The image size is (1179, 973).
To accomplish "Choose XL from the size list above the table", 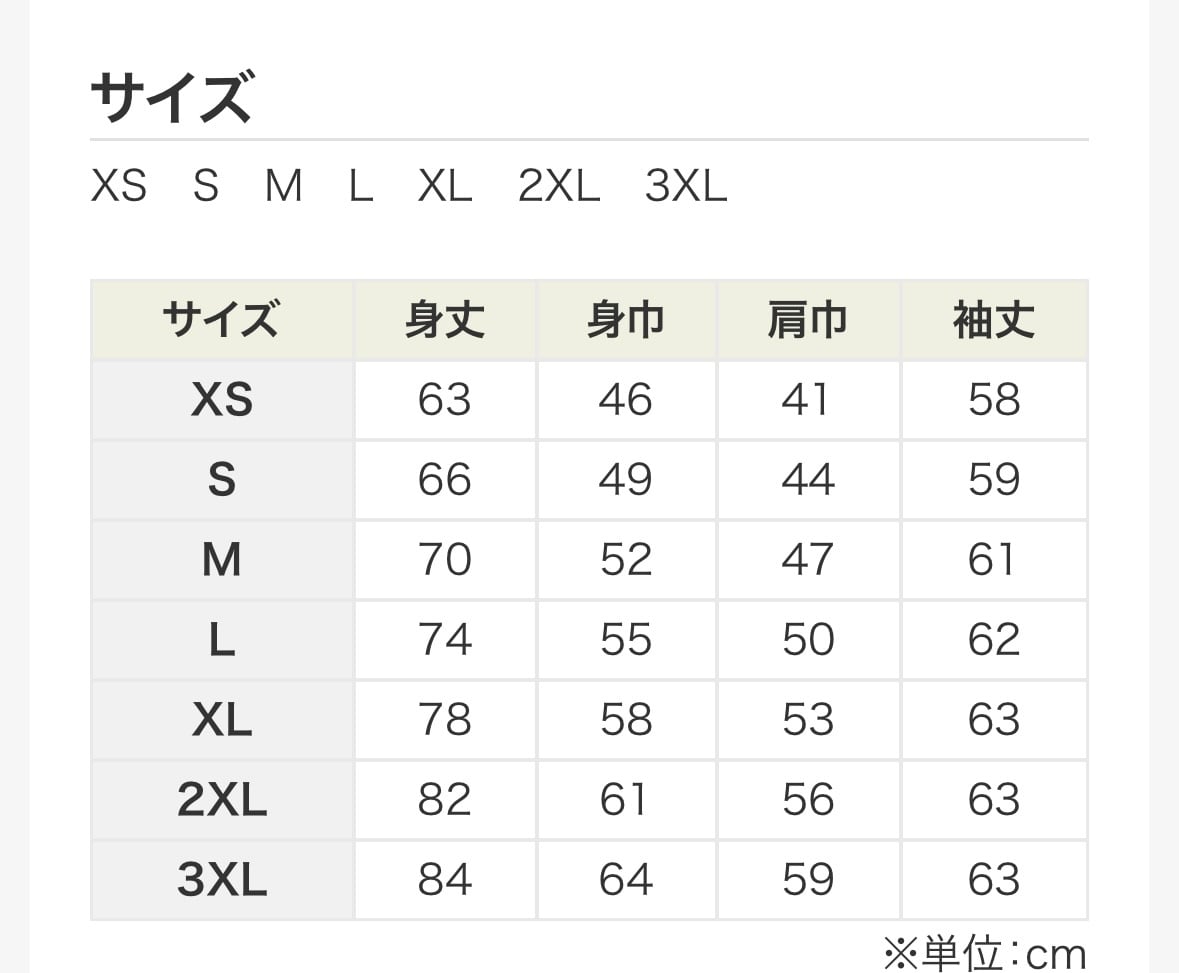I will [445, 186].
